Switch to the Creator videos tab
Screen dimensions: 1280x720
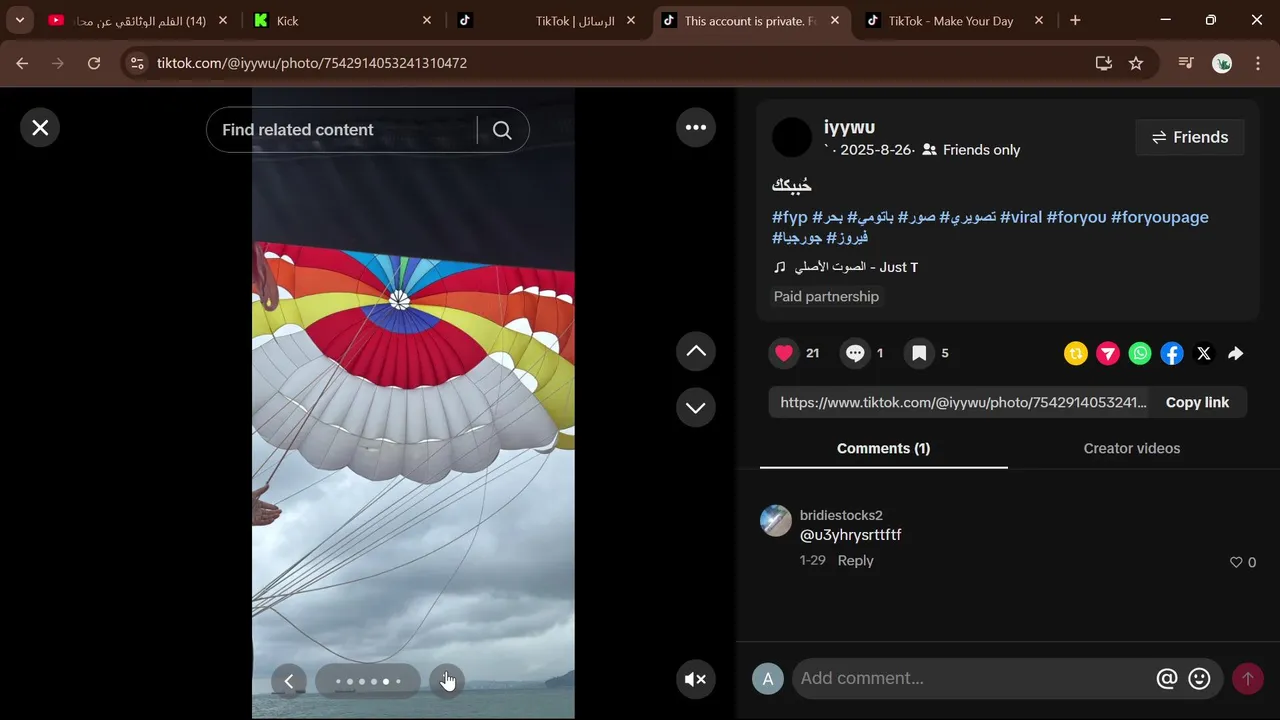click(x=1132, y=448)
